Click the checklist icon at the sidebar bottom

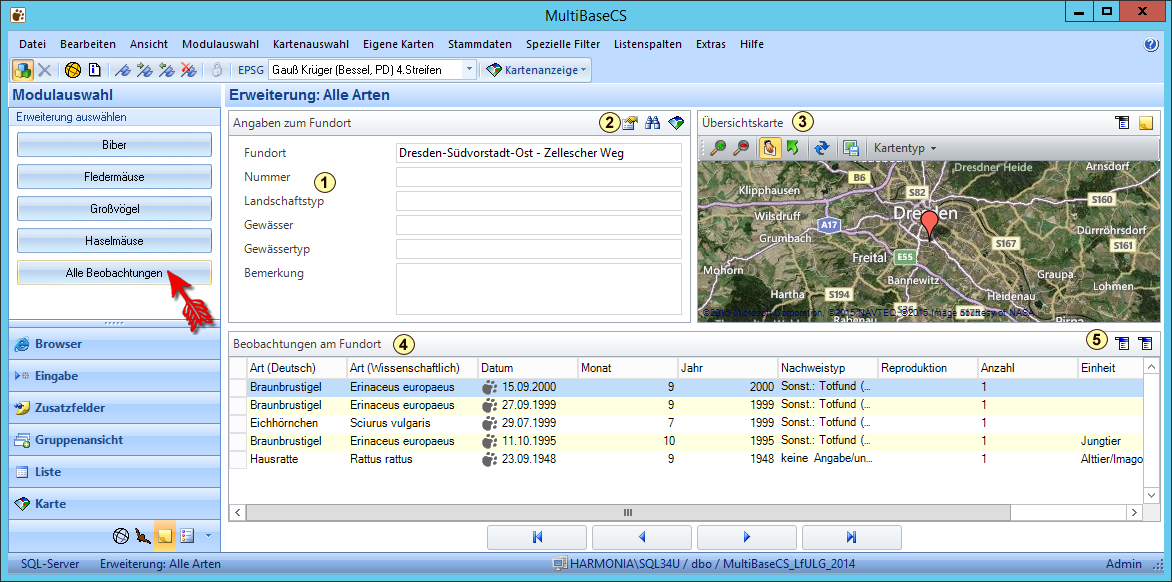tap(188, 536)
